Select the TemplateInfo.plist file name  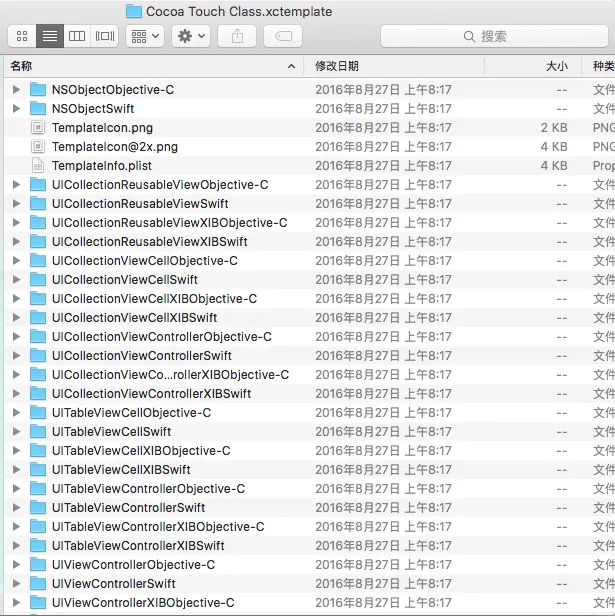click(x=102, y=165)
